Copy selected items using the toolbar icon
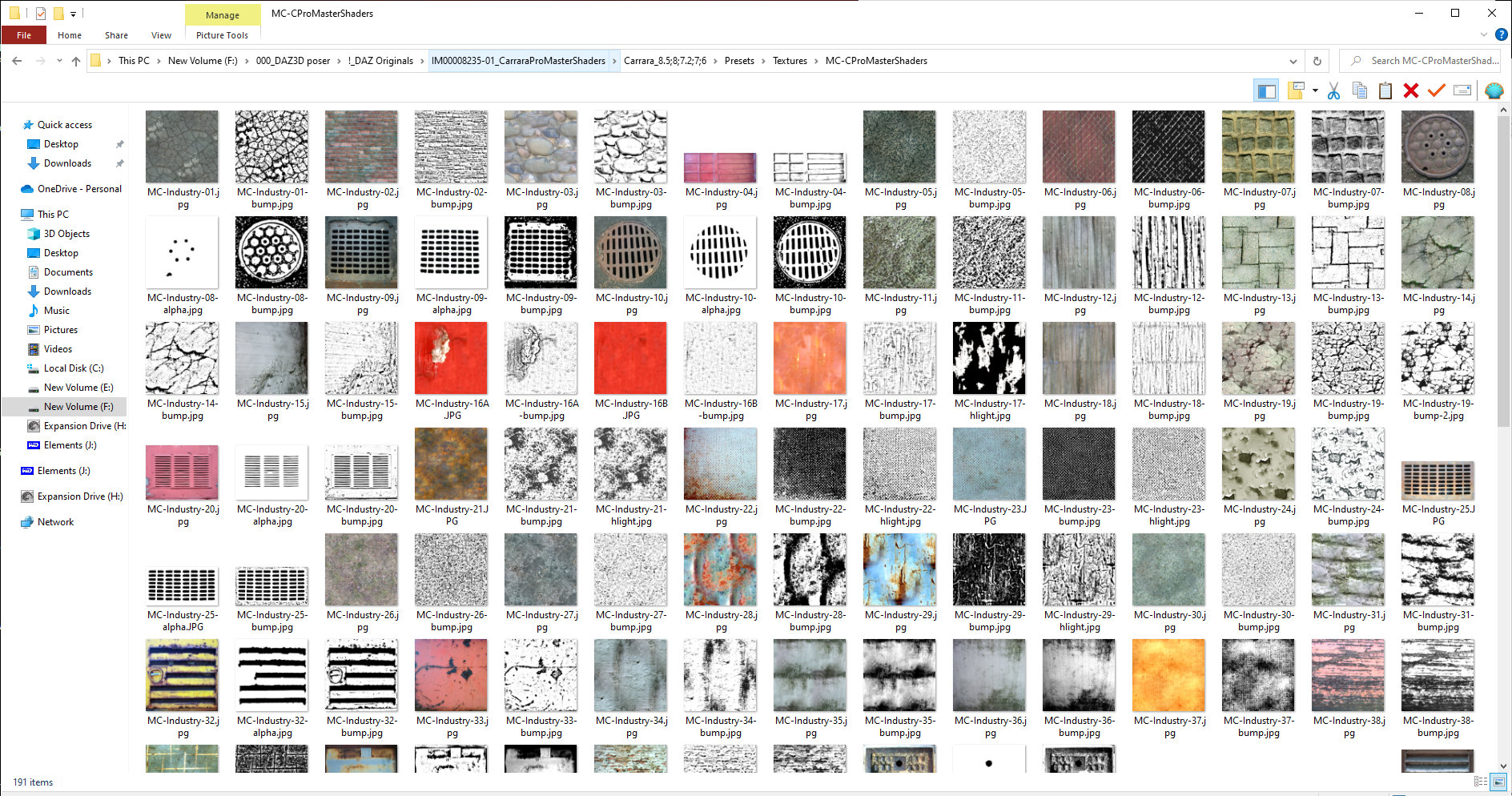Screen dimensions: 1512x796 [1360, 90]
